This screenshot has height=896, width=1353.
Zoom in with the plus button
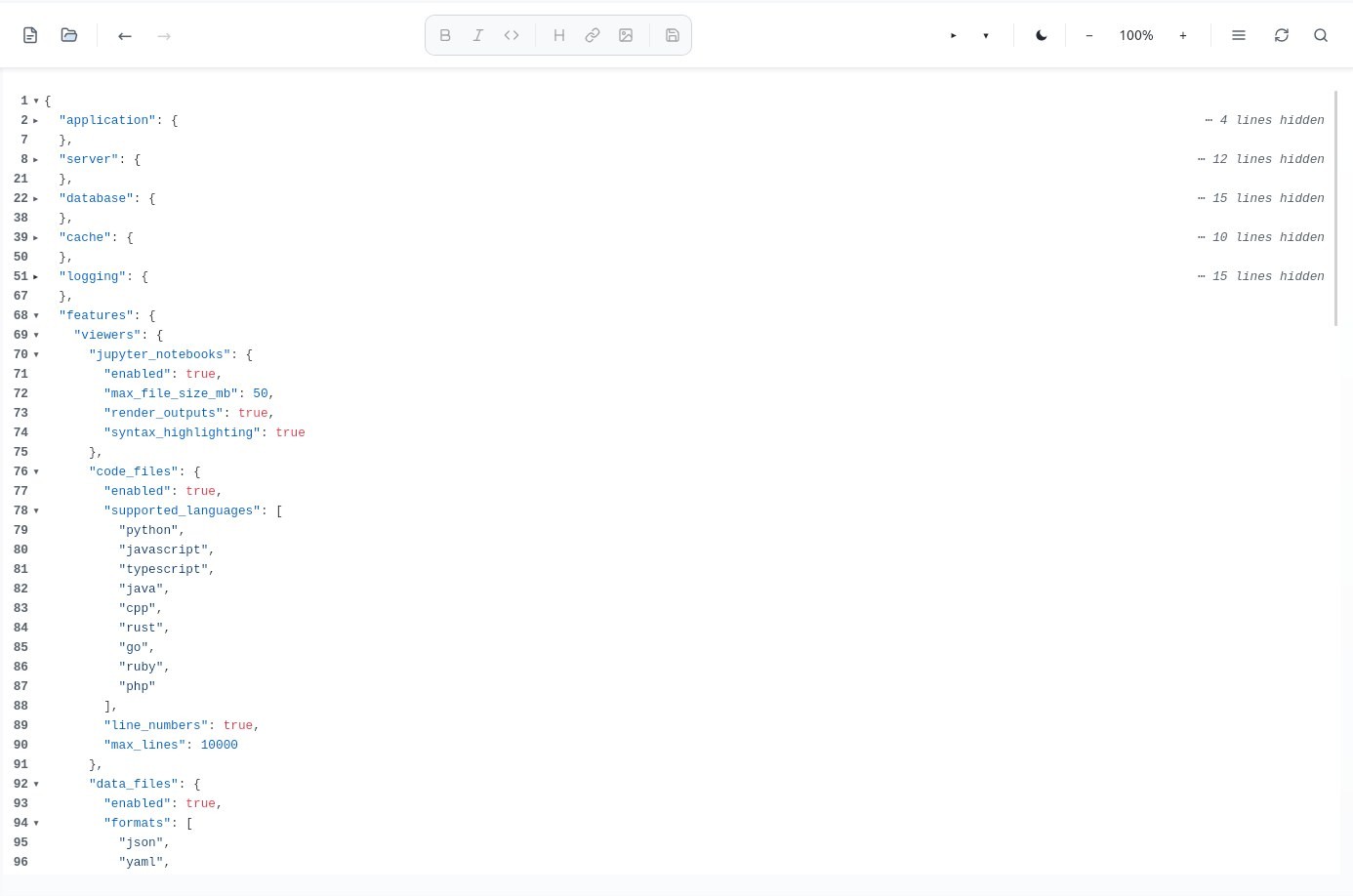coord(1183,35)
